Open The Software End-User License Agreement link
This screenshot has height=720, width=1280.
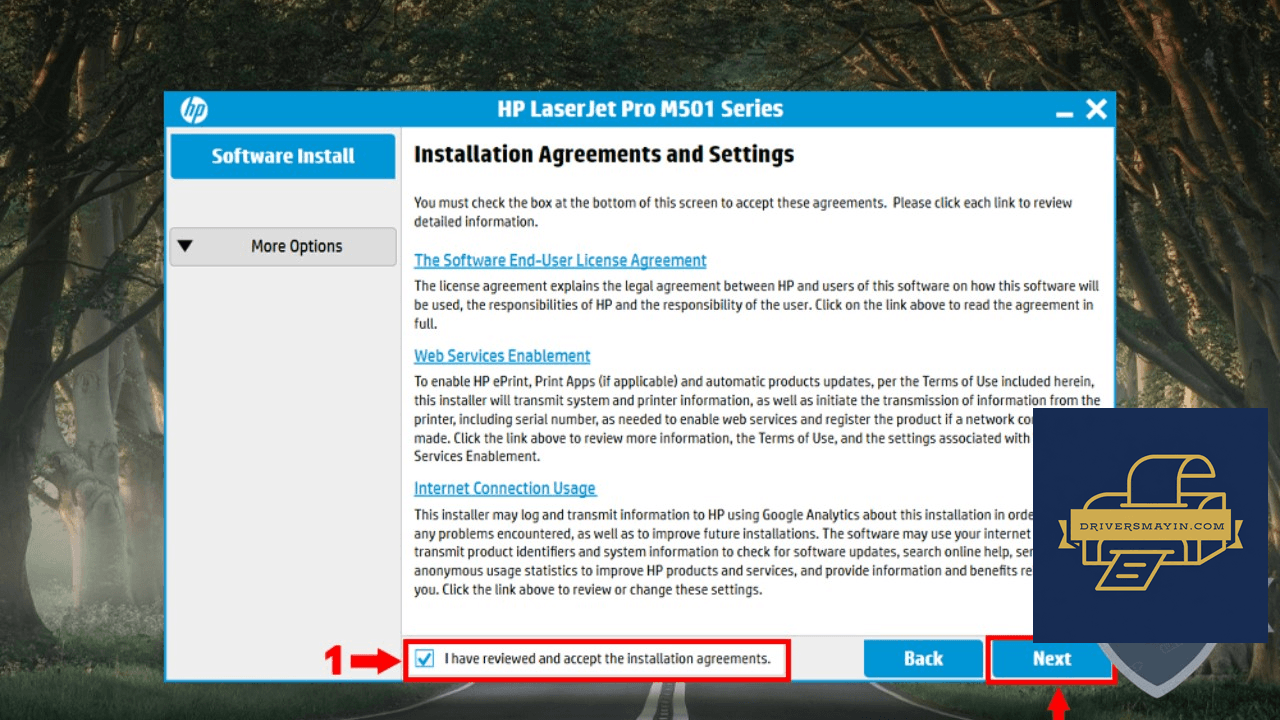(560, 260)
